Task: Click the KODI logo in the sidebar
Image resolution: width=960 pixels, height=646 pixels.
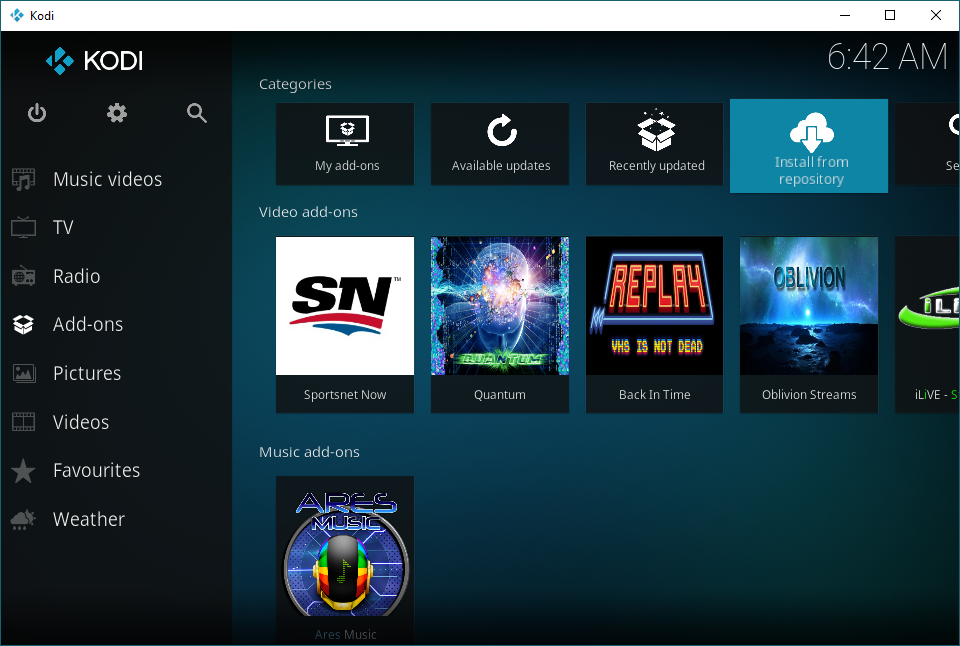Action: click(x=94, y=61)
